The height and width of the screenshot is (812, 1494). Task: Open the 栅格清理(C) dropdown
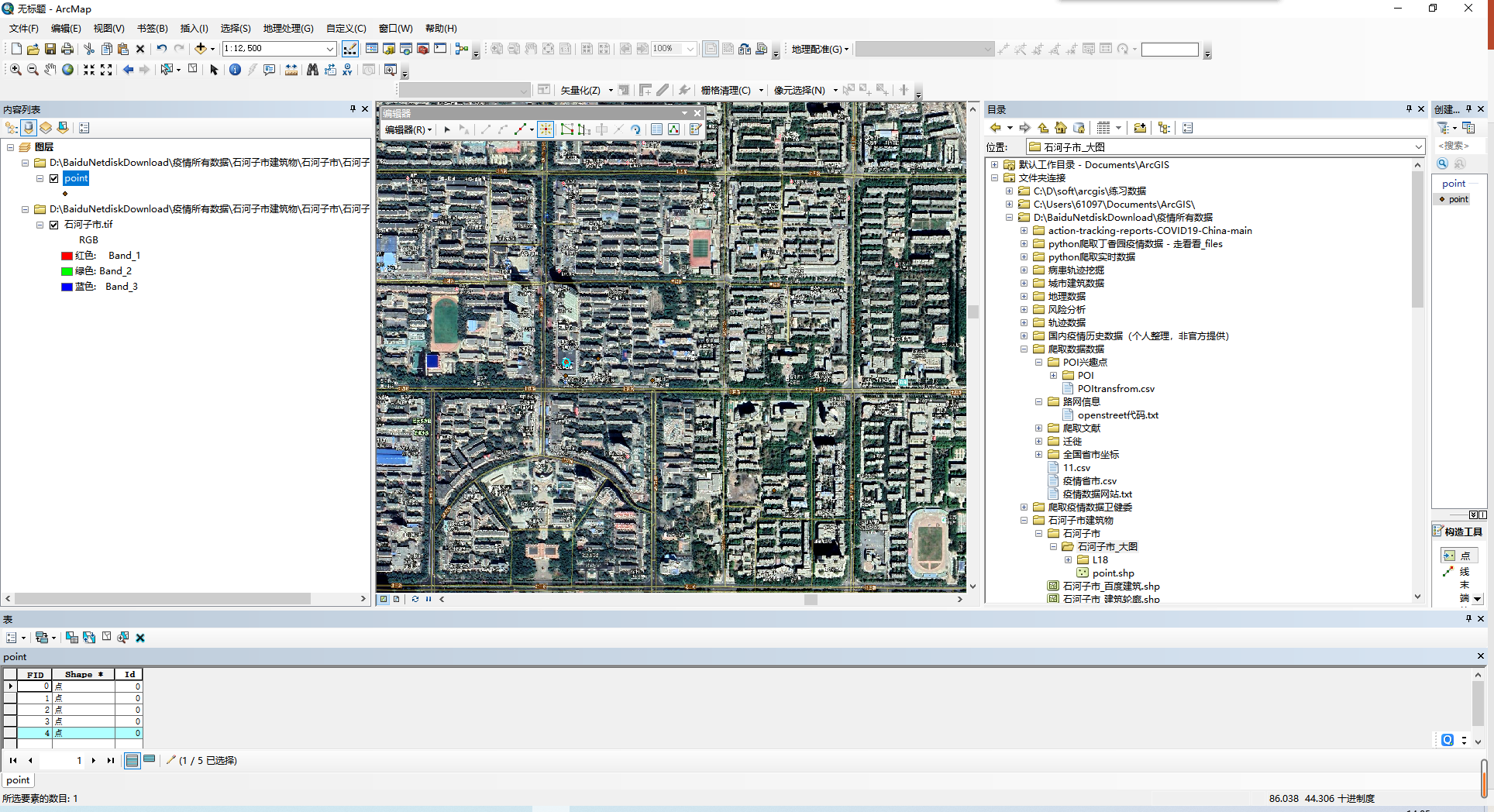coord(732,91)
